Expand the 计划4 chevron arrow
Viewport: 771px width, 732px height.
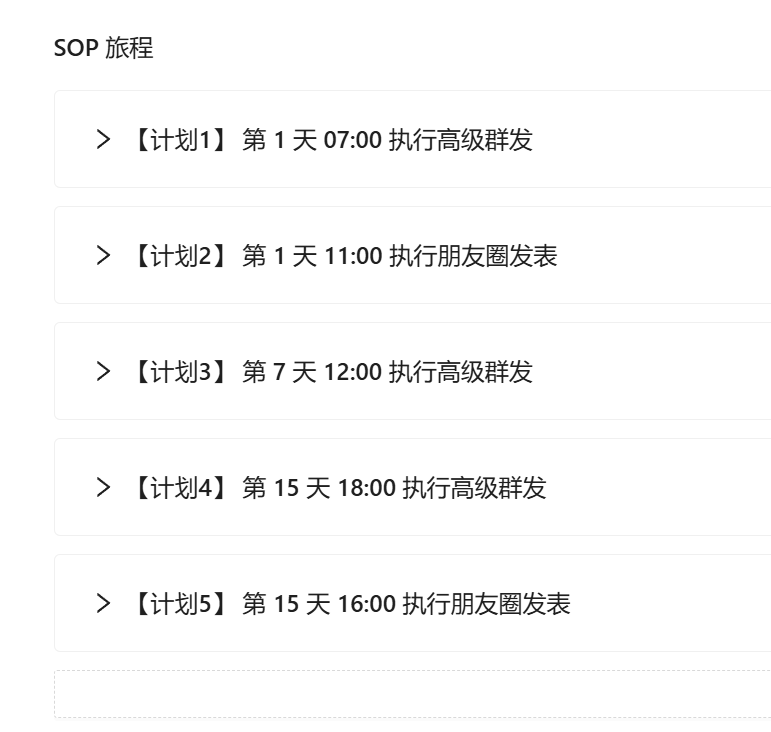coord(103,488)
